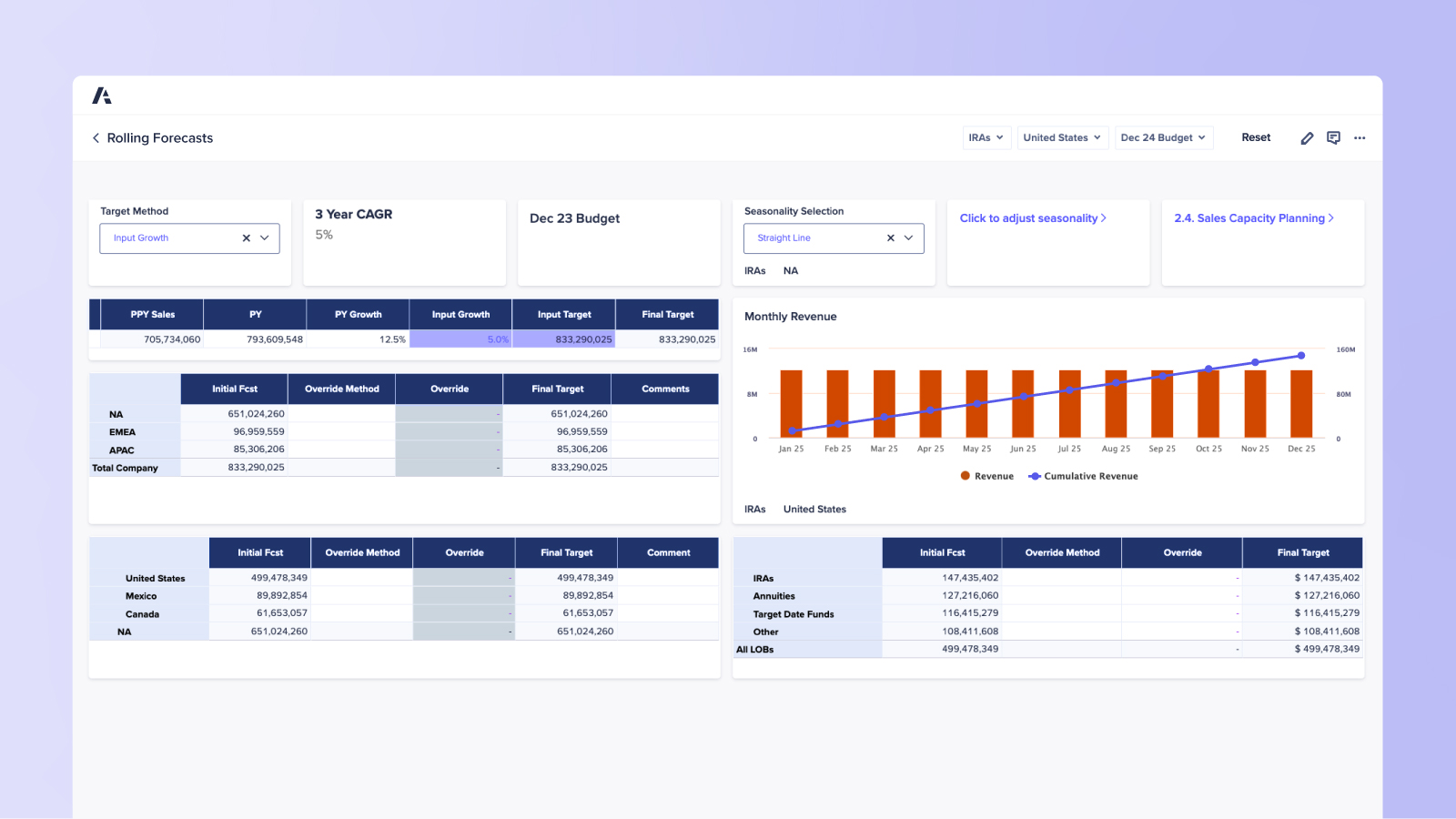Expand the Target Method Input Growth selector

click(264, 238)
